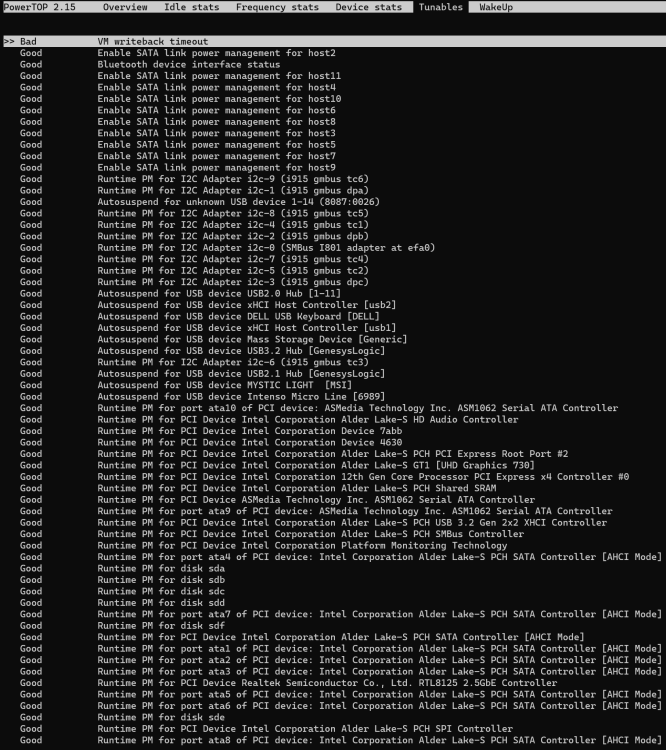
Task: Select Runtime PM for Intel Device 7abb
Action: [x=211, y=431]
